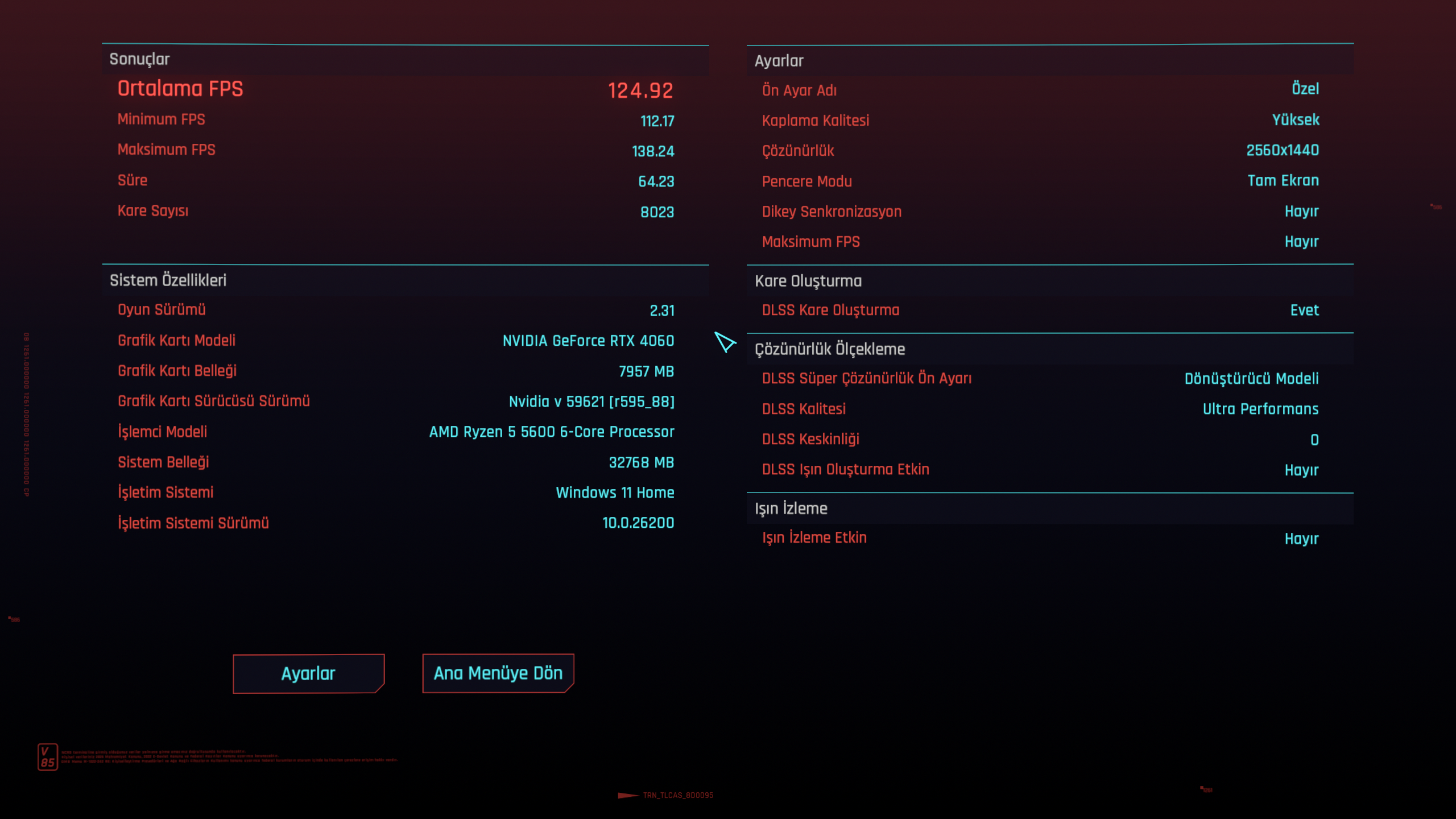Click Ana Menüye Dön button
The image size is (1456, 819).
click(x=498, y=673)
